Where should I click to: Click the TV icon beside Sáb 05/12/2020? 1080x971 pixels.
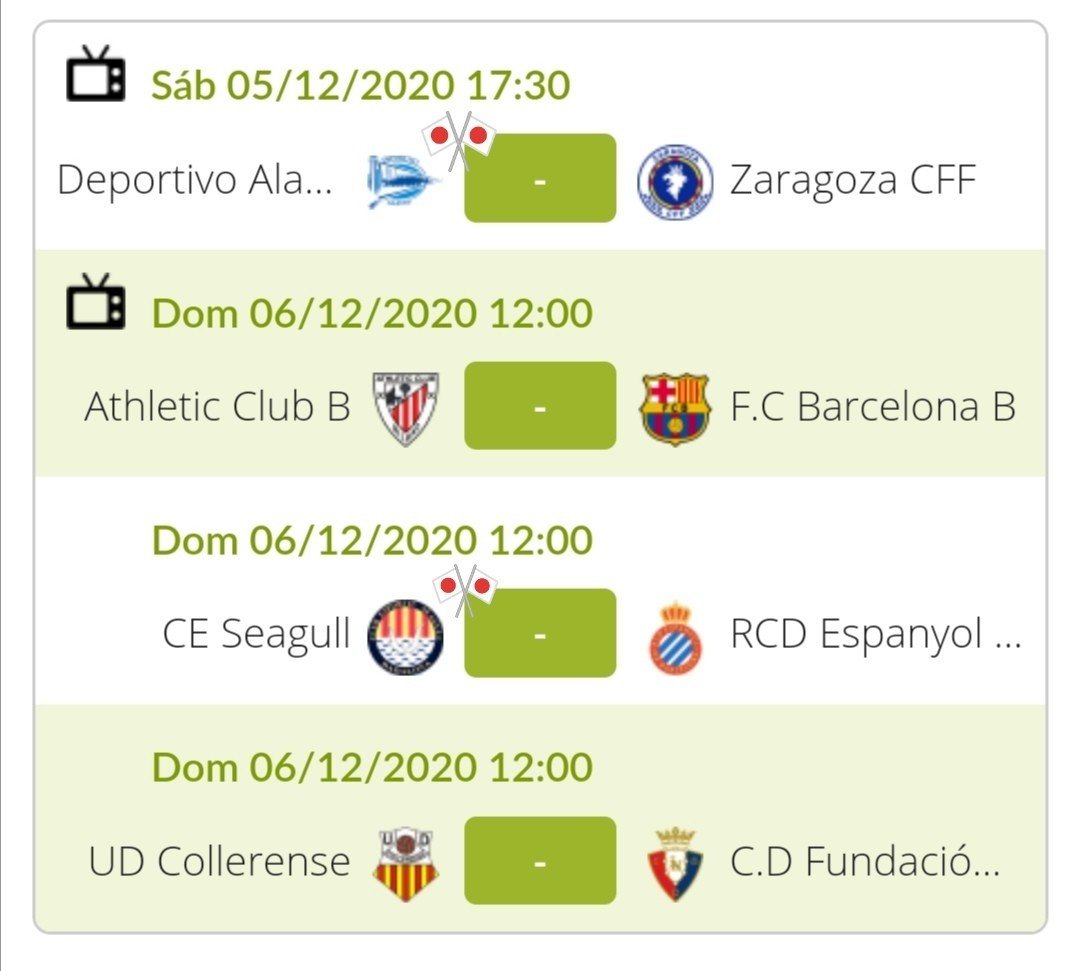click(96, 74)
